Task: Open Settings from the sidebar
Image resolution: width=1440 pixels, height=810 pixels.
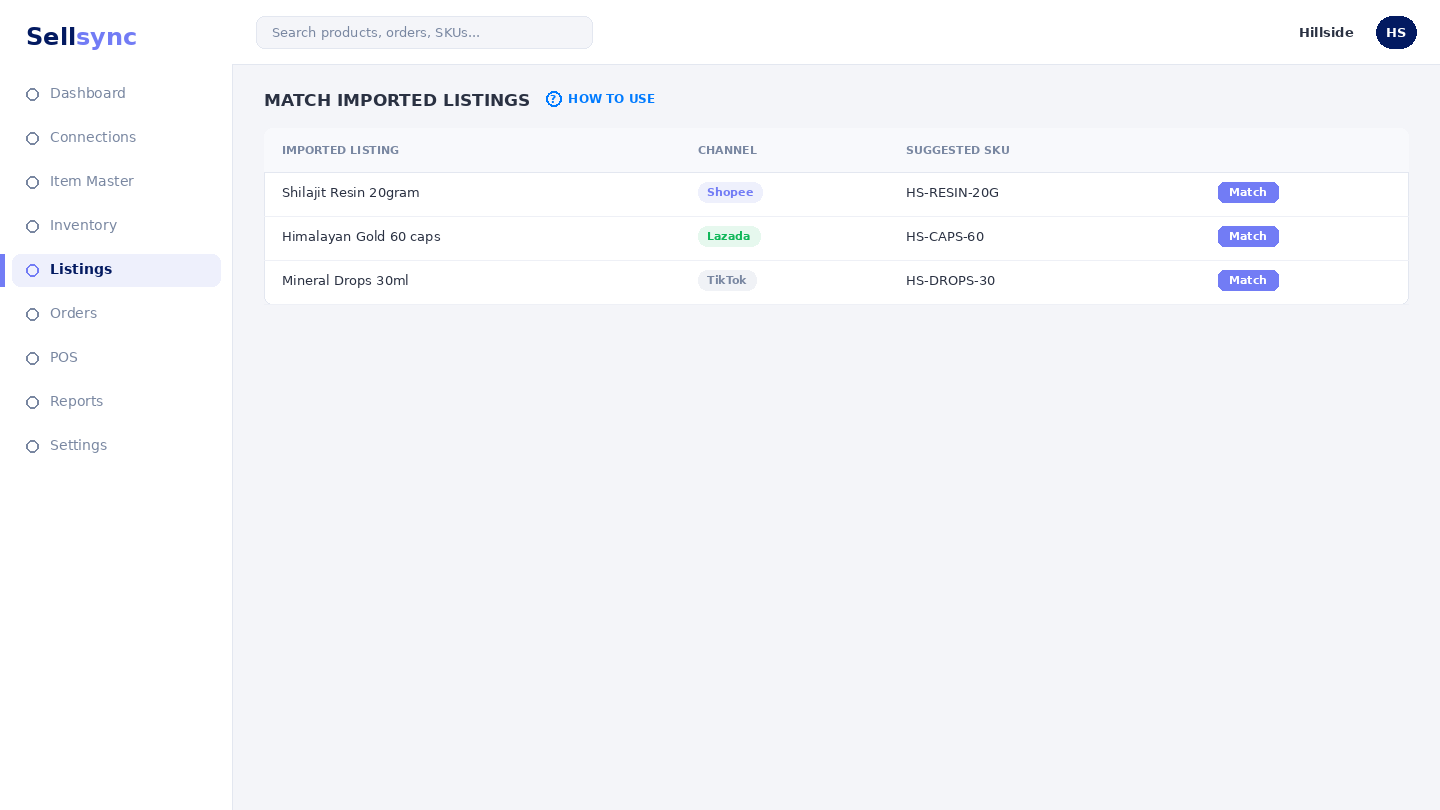Action: pyautogui.click(x=116, y=446)
